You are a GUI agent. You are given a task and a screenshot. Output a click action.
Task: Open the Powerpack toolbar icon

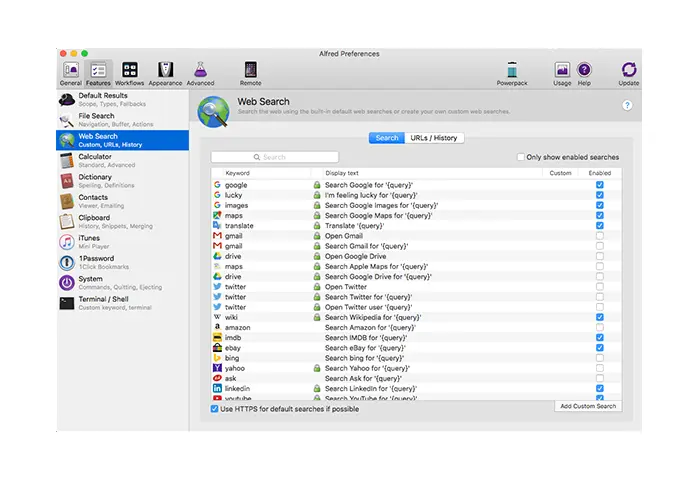(512, 72)
